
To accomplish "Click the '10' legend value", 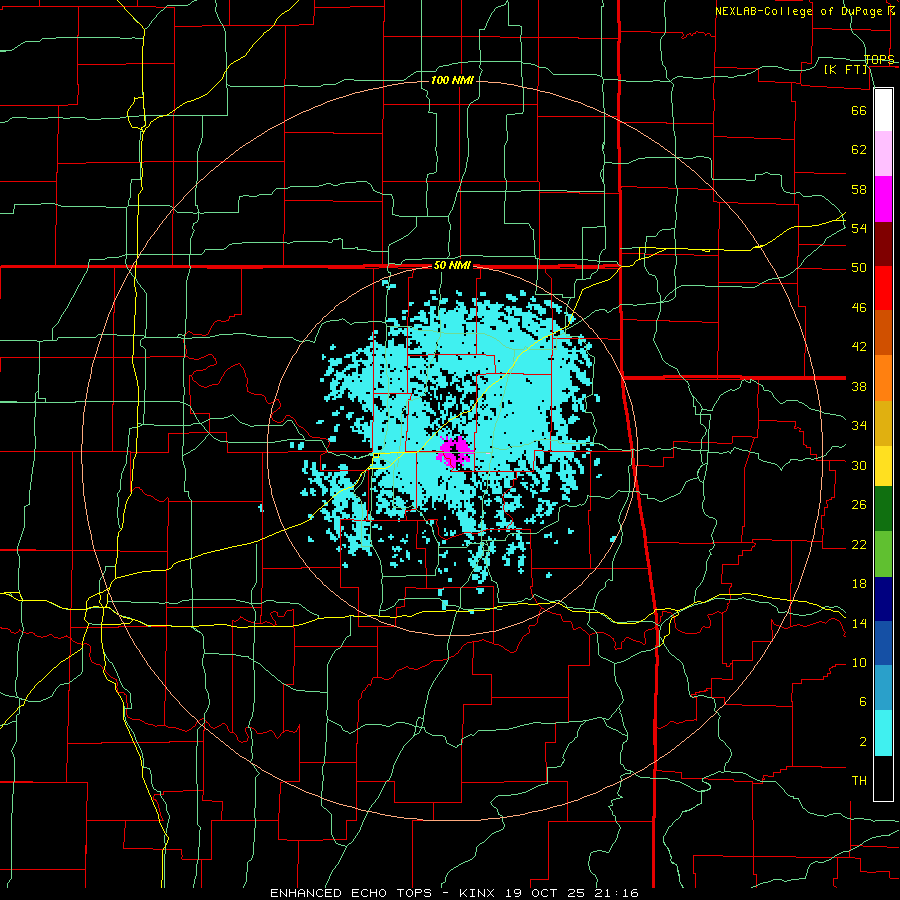I will click(x=859, y=663).
